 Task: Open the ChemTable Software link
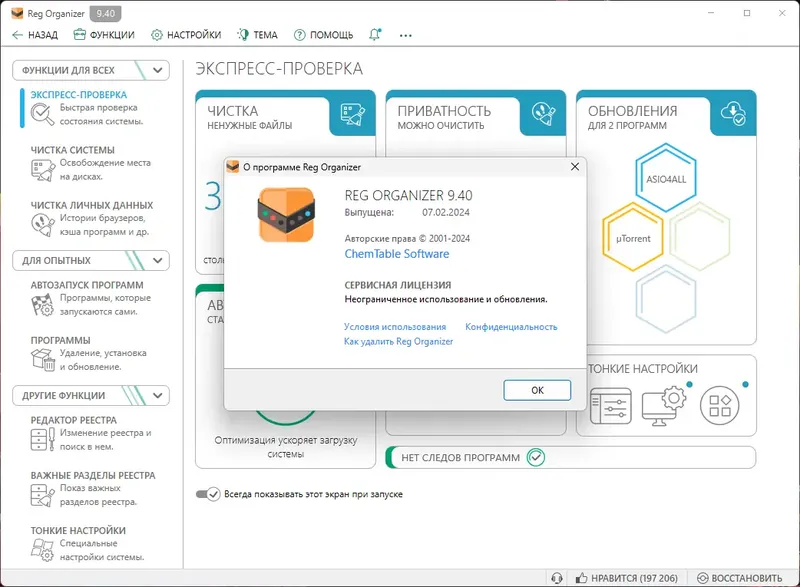coord(396,254)
